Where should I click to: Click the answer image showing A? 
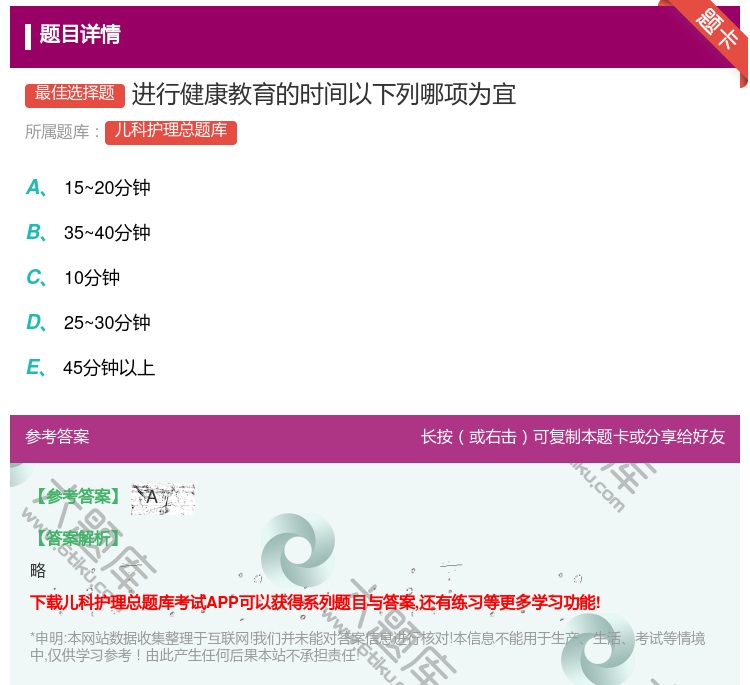[x=162, y=498]
